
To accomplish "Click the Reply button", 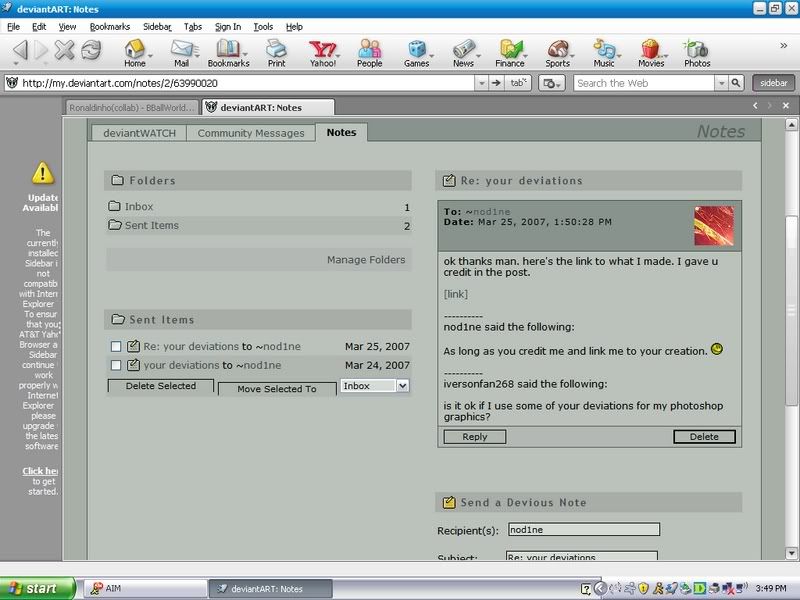I will (474, 437).
